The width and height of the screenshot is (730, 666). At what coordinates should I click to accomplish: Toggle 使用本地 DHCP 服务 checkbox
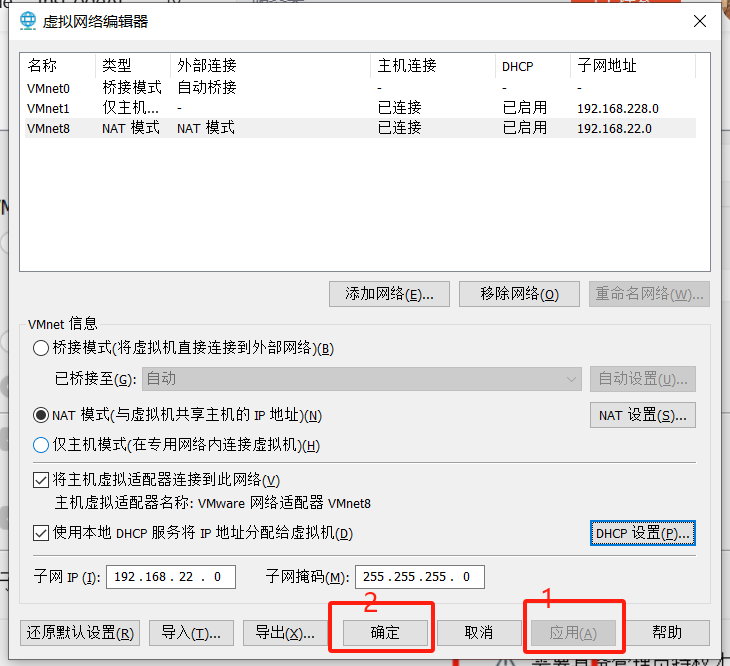click(41, 533)
